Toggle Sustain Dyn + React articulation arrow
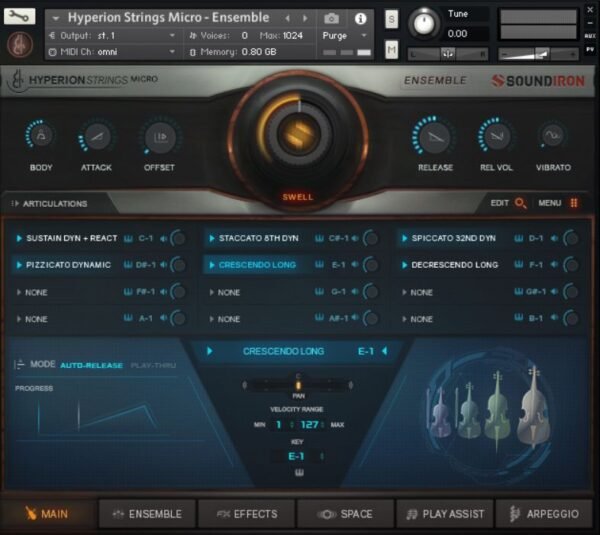Viewport: 600px width, 535px height. (19, 238)
